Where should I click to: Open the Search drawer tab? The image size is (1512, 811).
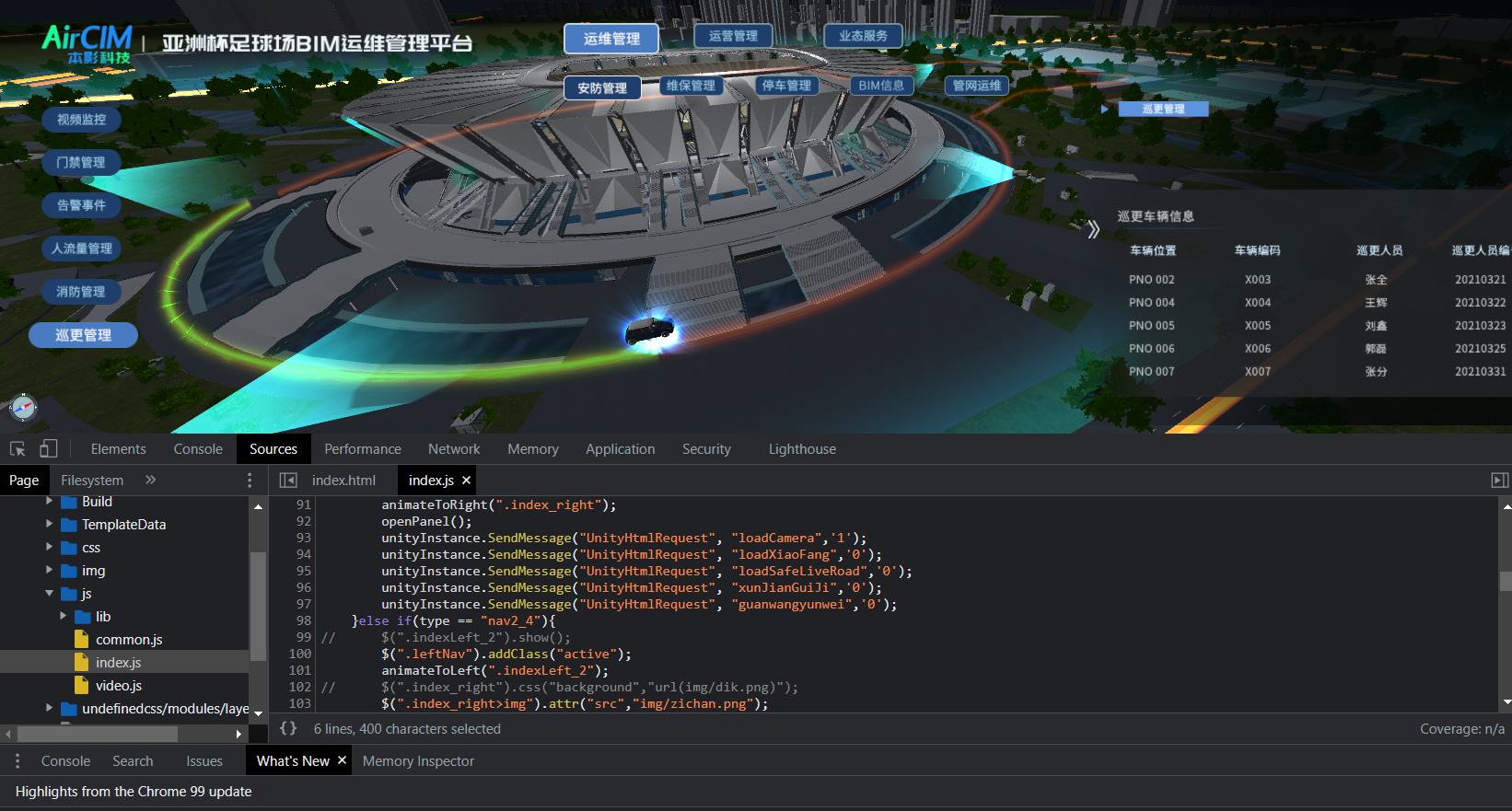pos(133,761)
